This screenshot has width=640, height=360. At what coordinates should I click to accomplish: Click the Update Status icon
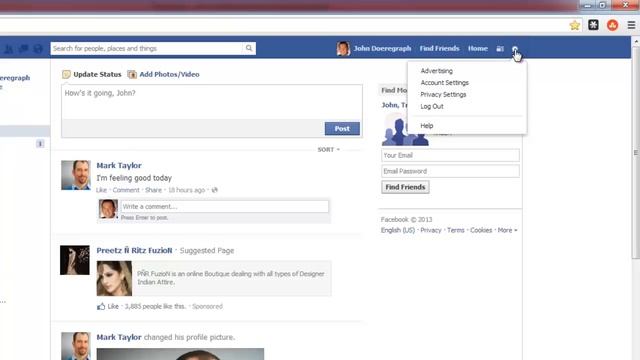click(66, 74)
